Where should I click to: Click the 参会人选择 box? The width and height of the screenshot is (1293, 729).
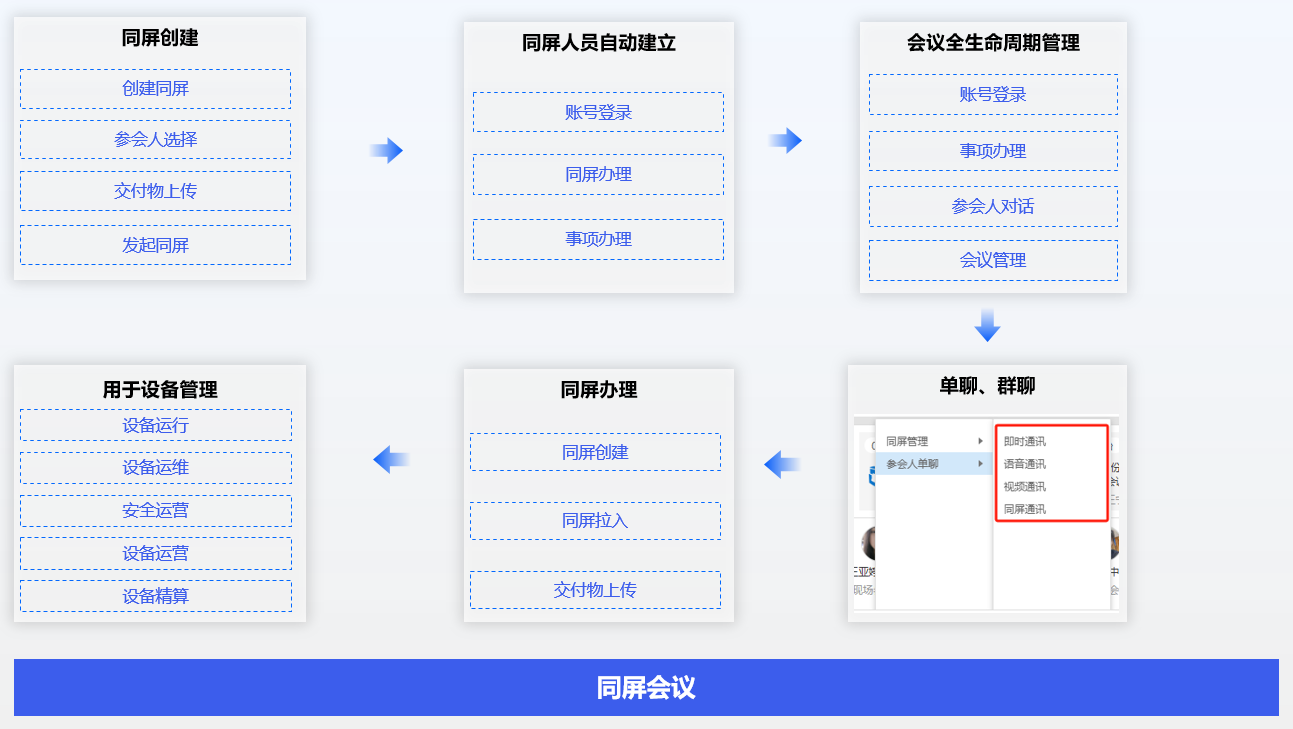155,140
